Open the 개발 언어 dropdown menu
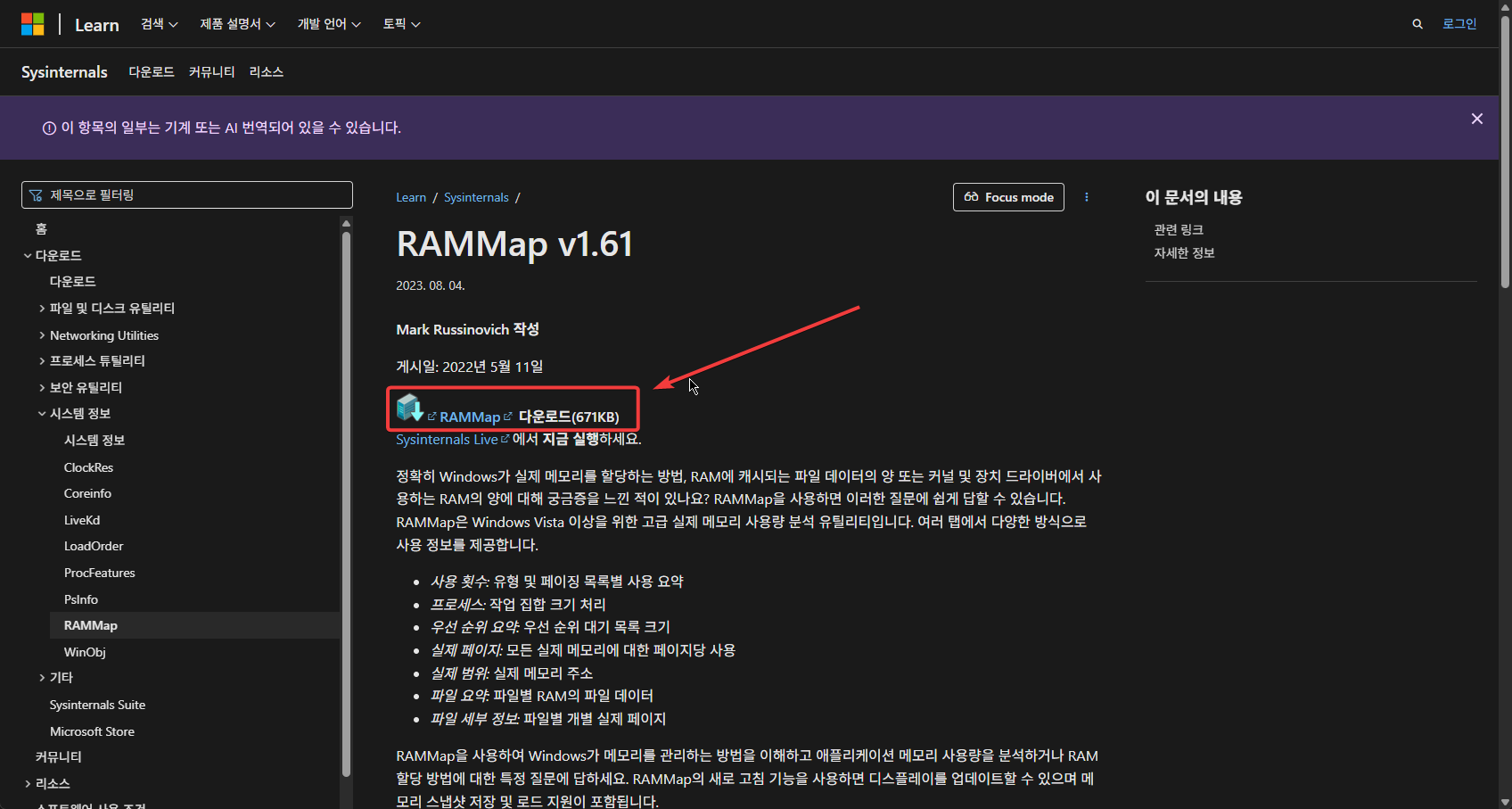This screenshot has height=809, width=1512. [x=329, y=24]
